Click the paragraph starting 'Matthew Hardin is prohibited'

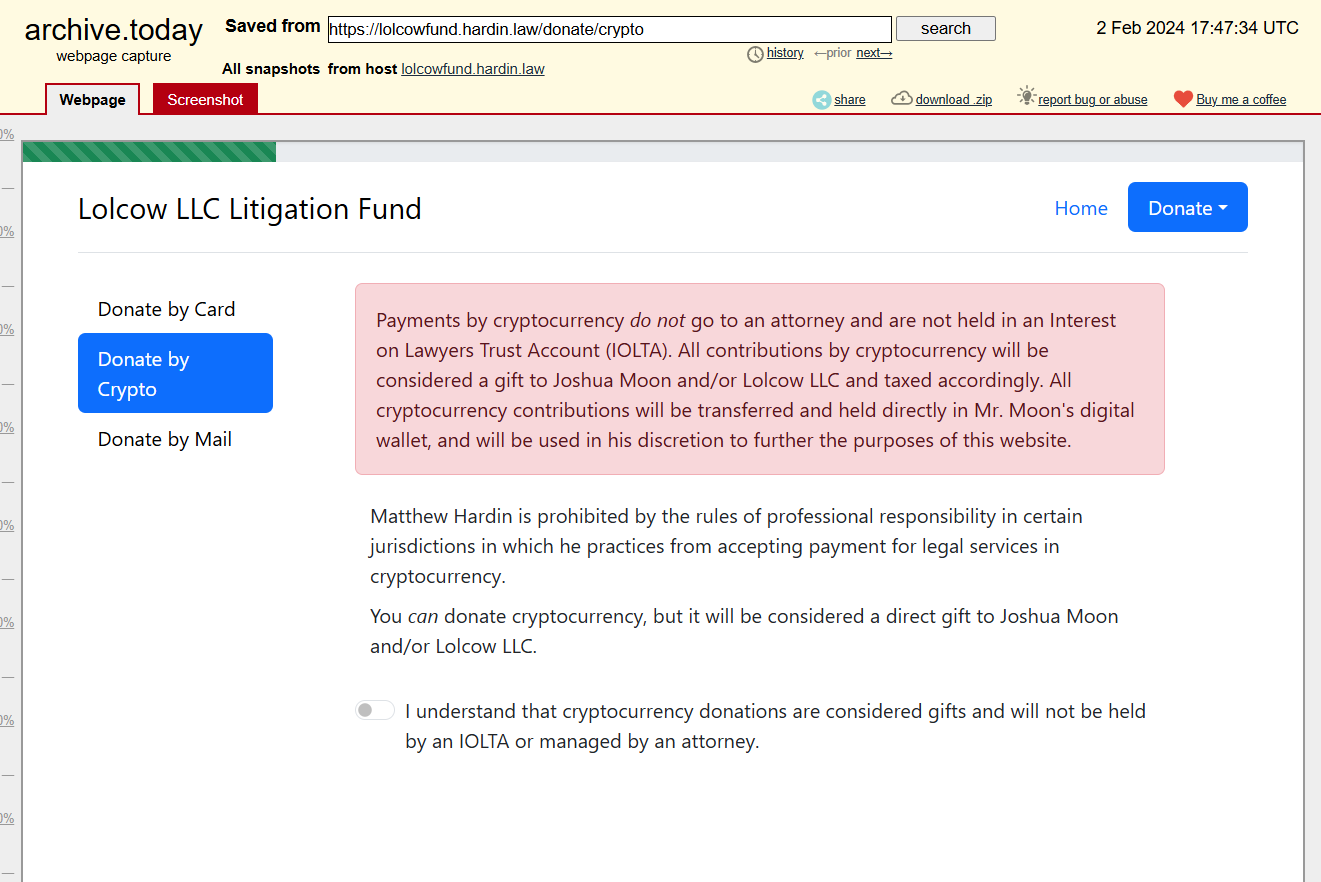coord(726,546)
